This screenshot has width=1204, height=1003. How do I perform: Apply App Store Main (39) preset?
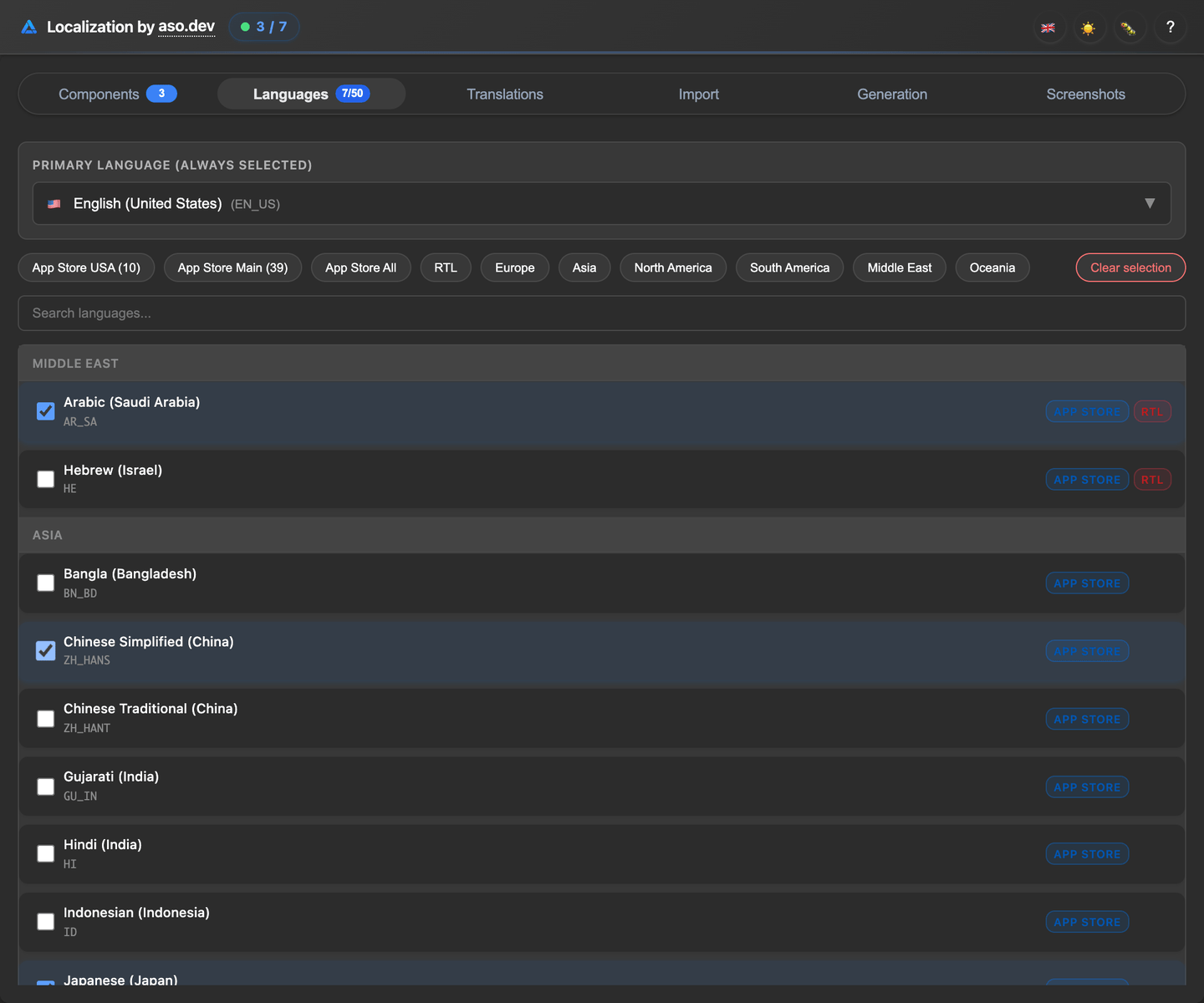pyautogui.click(x=232, y=267)
